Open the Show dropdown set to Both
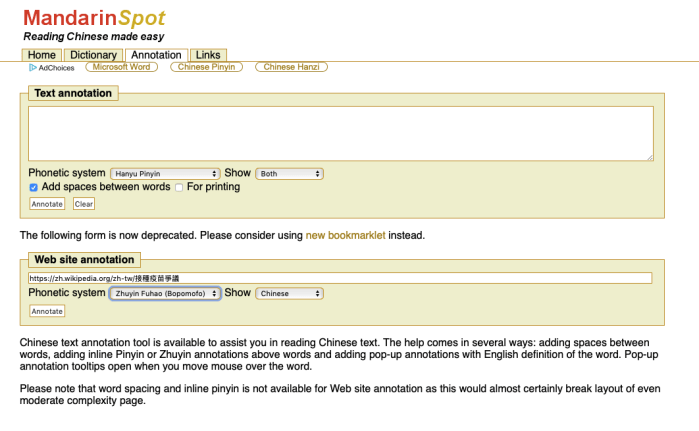699x431 pixels. tap(290, 174)
